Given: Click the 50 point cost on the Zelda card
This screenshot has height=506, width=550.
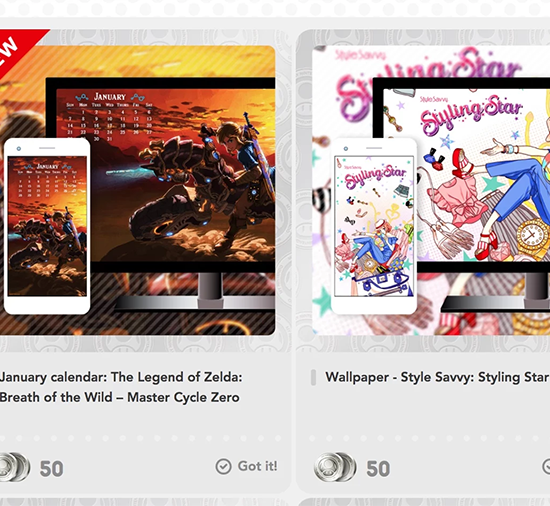Looking at the screenshot, I should 52,469.
